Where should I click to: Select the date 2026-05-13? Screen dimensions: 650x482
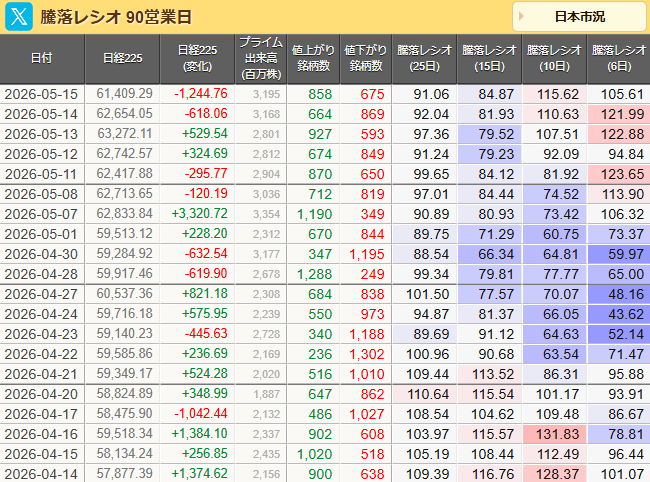[x=41, y=134]
